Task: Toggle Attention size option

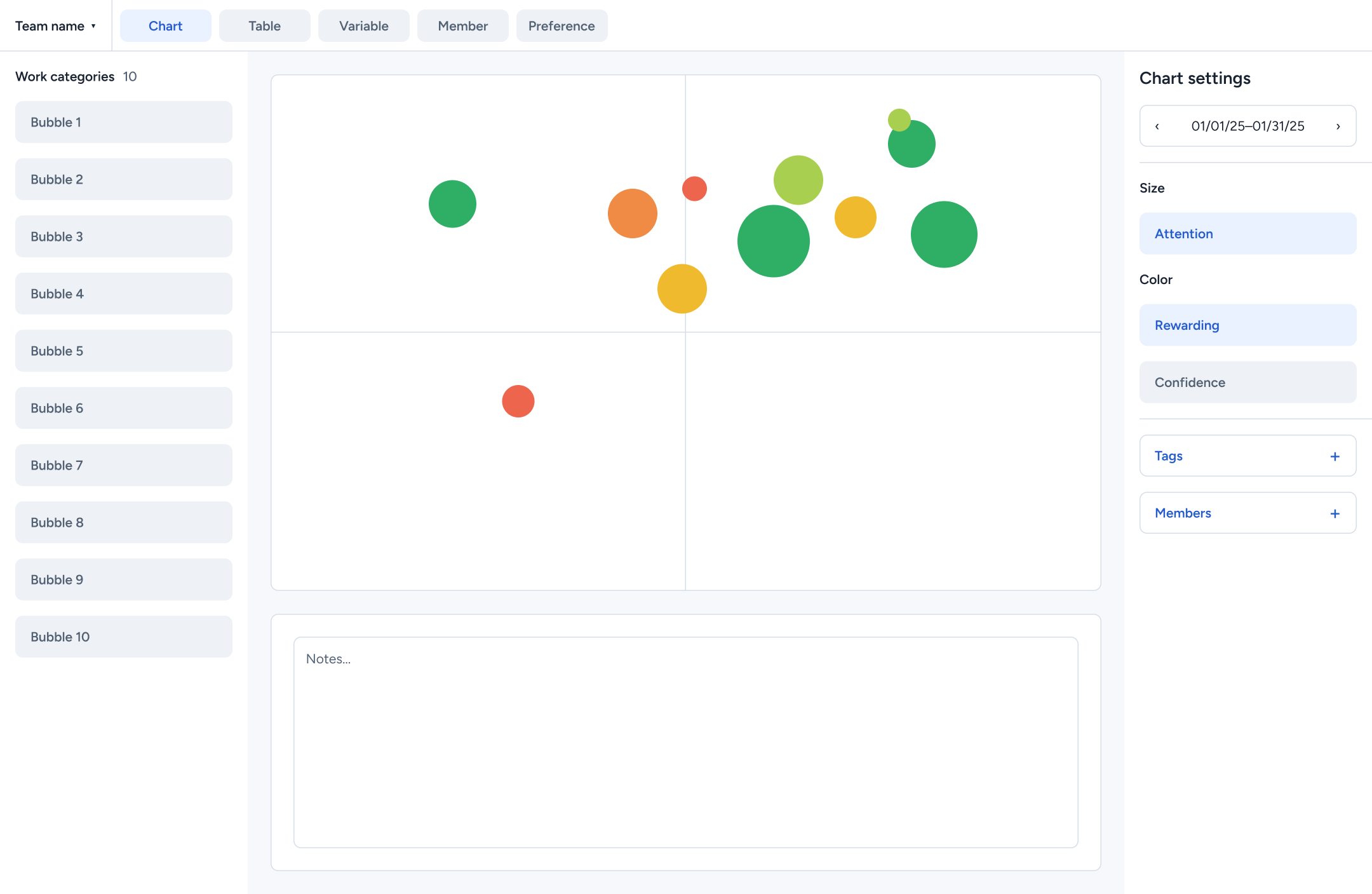Action: click(x=1248, y=234)
